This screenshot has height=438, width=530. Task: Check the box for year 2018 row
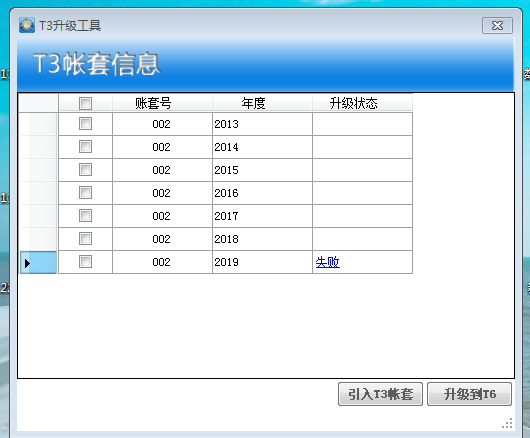coord(85,239)
